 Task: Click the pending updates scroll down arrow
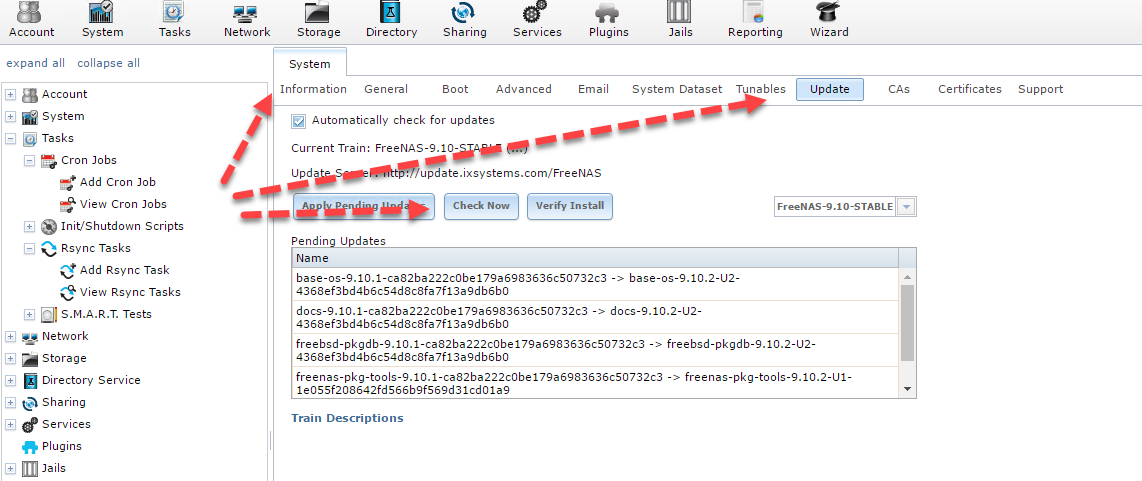pos(907,390)
